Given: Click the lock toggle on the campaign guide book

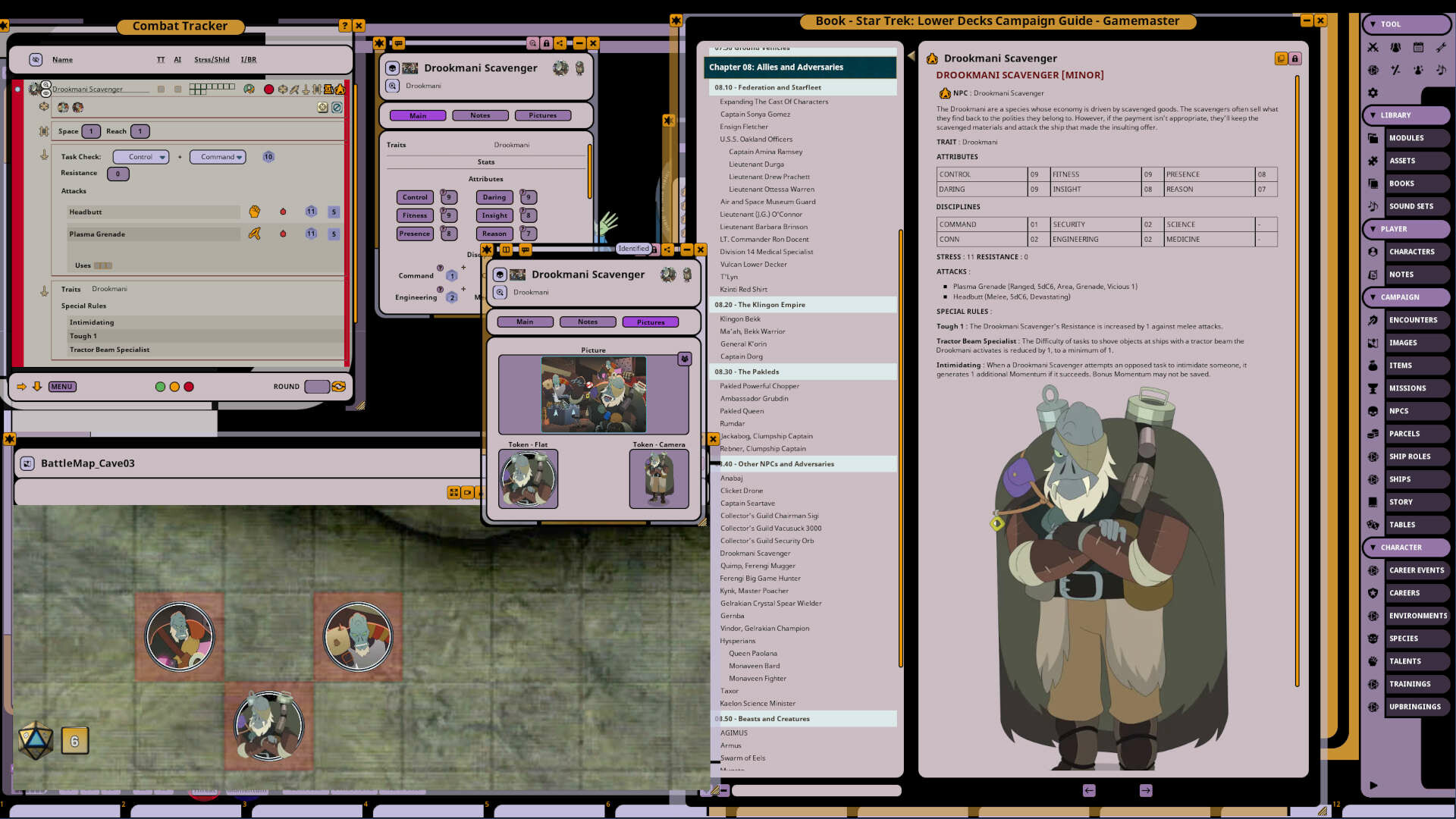Looking at the screenshot, I should 1294,58.
